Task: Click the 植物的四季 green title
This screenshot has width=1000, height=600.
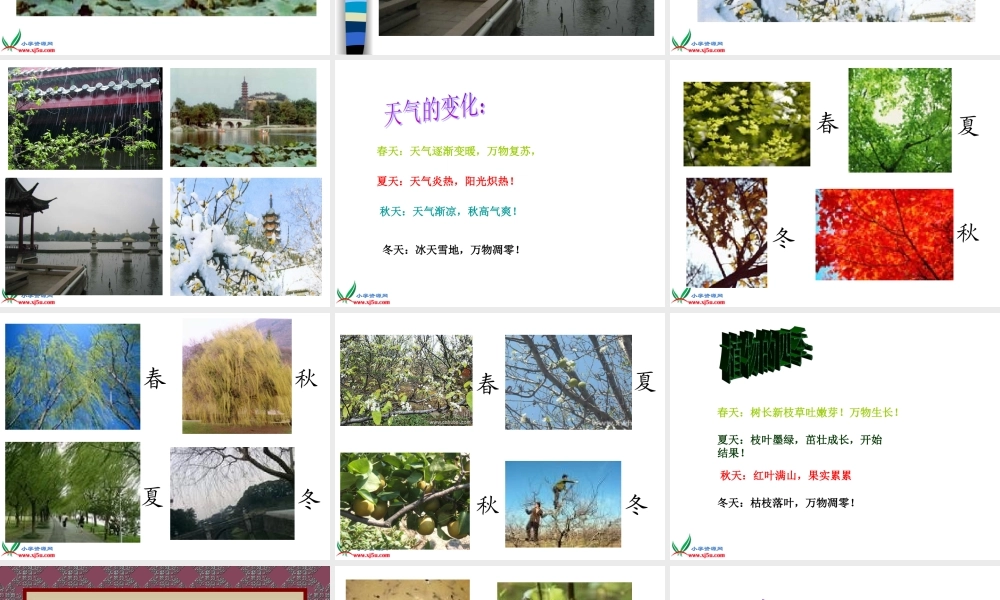Action: tap(765, 352)
